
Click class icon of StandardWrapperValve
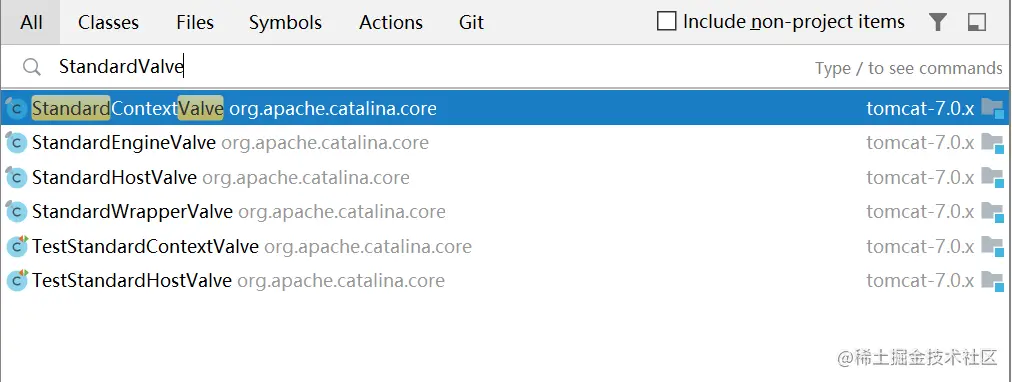pyautogui.click(x=16, y=212)
